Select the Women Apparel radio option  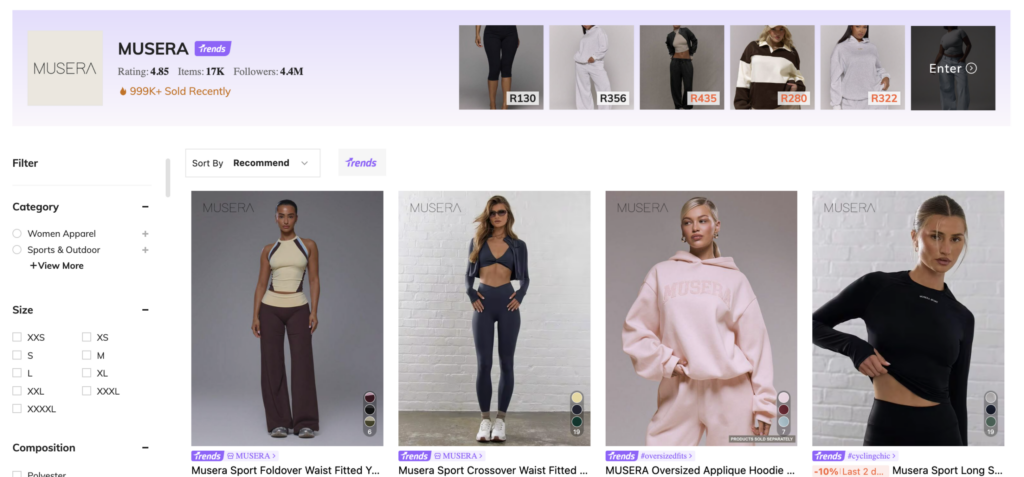(x=17, y=233)
